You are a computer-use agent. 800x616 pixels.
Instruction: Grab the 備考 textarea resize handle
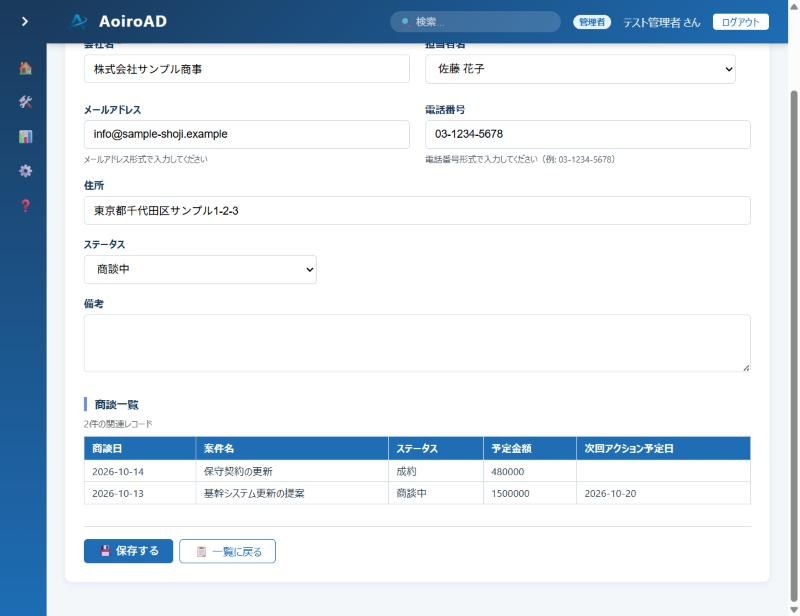746,367
